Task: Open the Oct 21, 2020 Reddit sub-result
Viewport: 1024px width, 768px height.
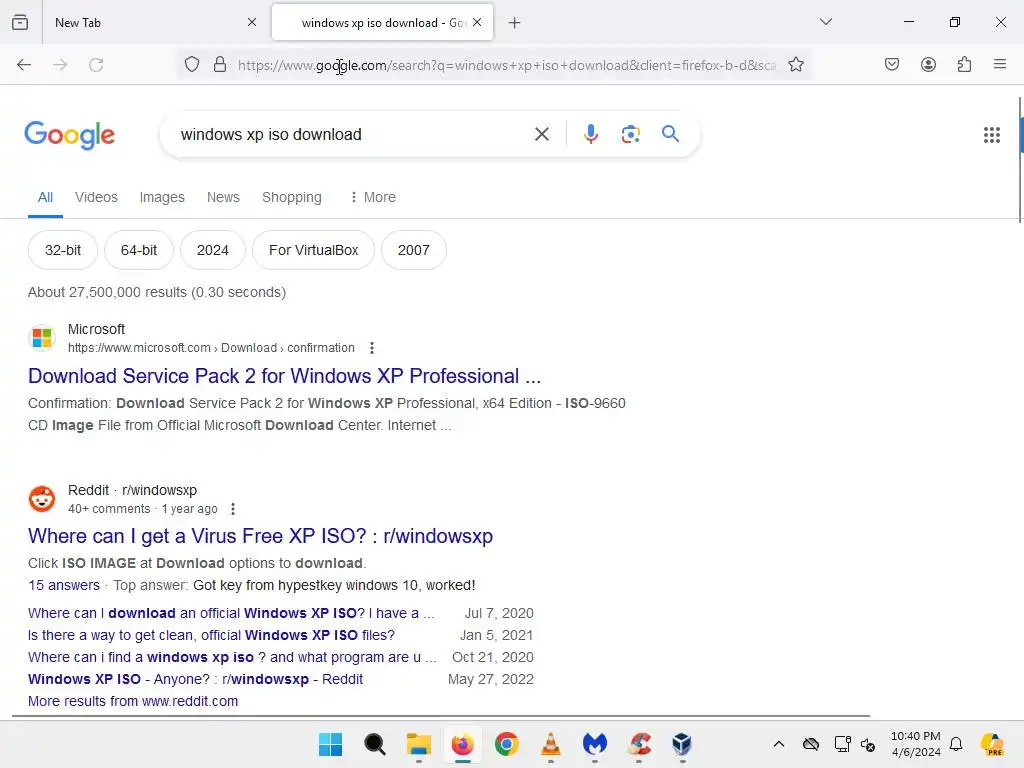Action: (x=232, y=657)
